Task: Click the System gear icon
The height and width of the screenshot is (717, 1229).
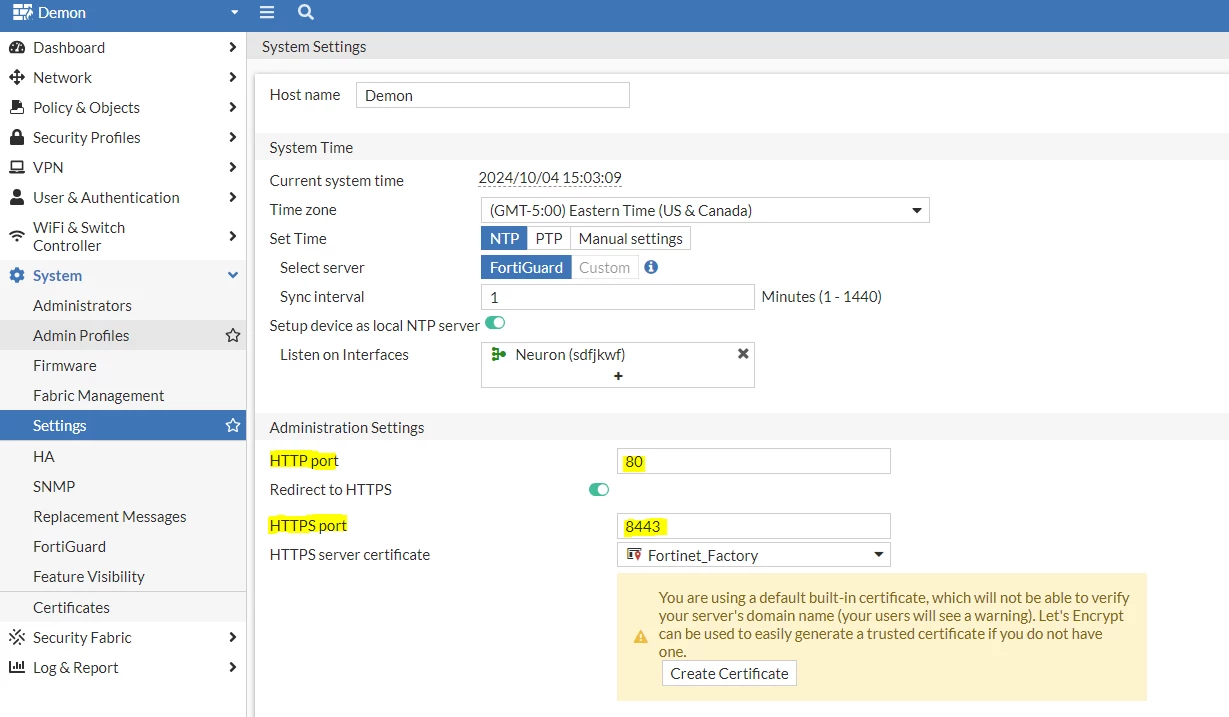Action: click(16, 275)
